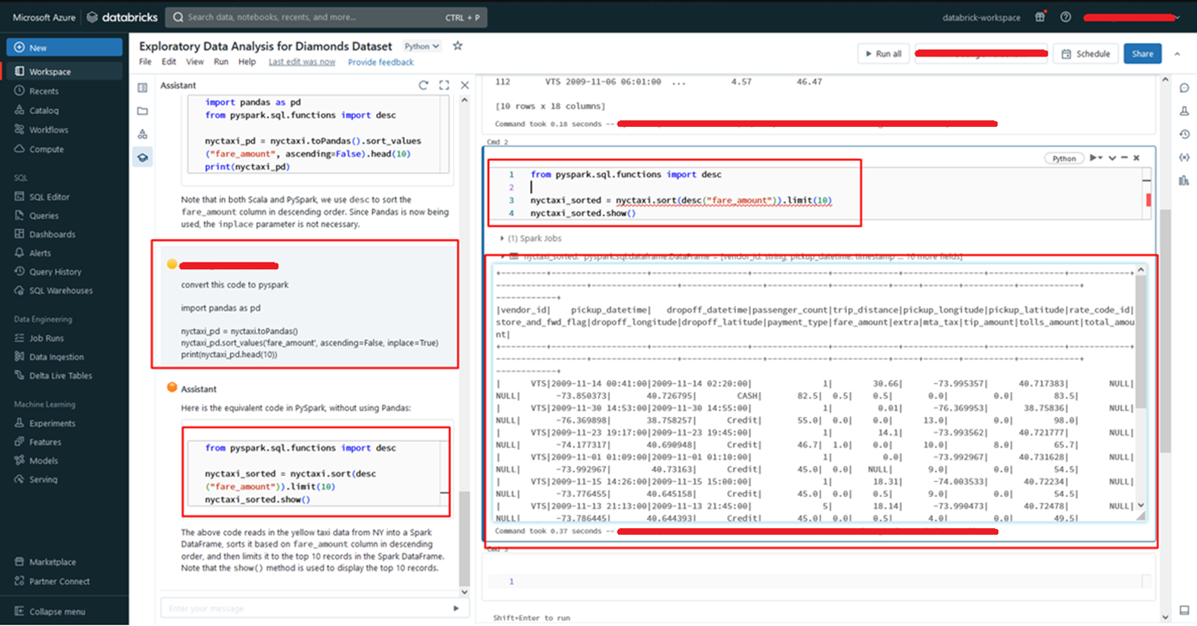Open the Python language dropdown by title

tap(421, 46)
